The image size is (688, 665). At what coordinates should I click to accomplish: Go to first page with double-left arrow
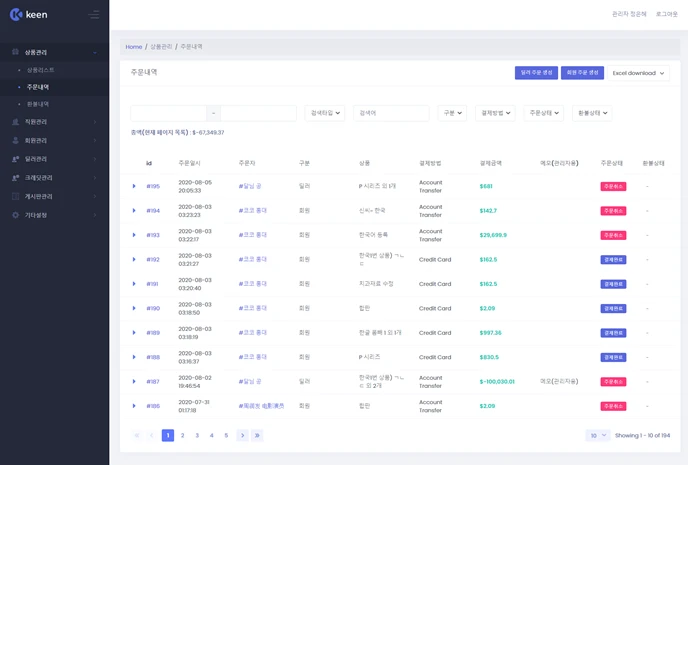click(x=137, y=435)
